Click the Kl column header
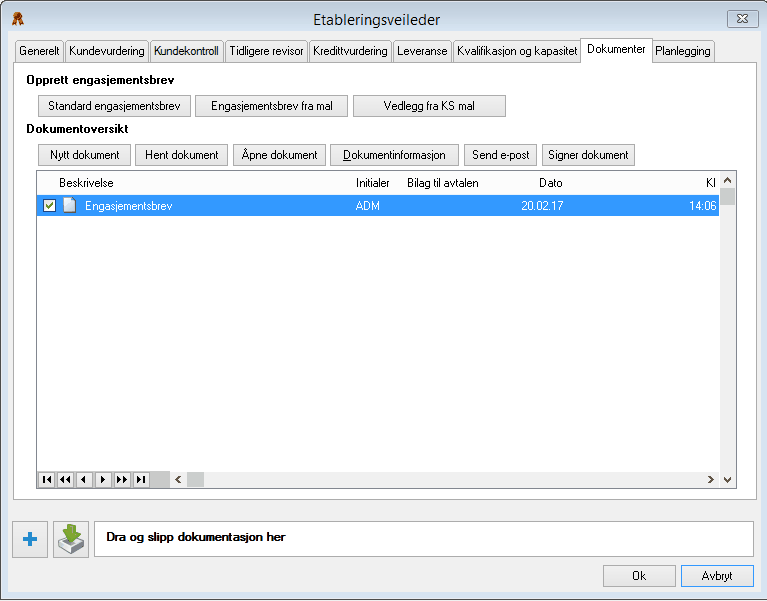Image resolution: width=767 pixels, height=601 pixels. 711,183
